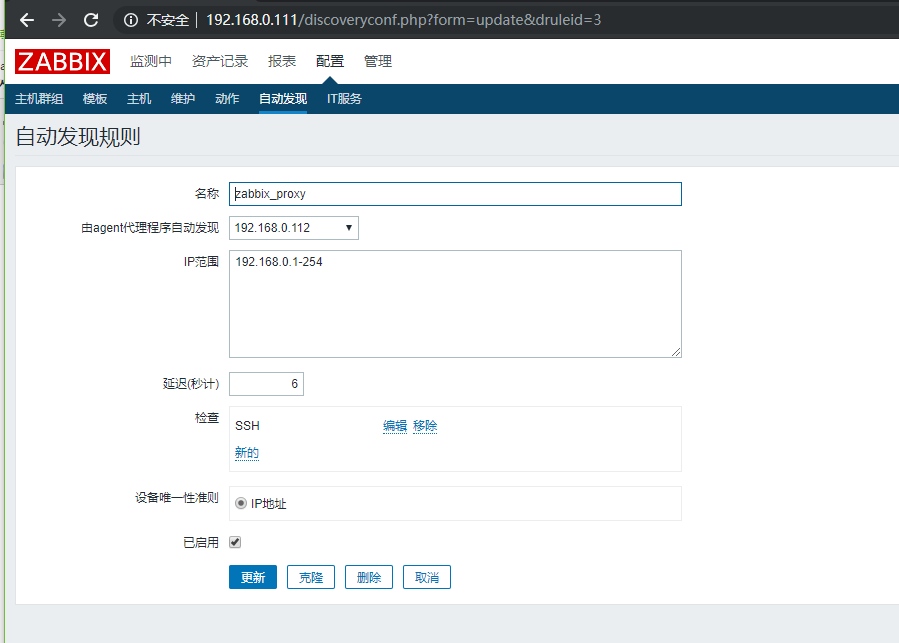Switch to the 维护 submenu

coord(183,99)
